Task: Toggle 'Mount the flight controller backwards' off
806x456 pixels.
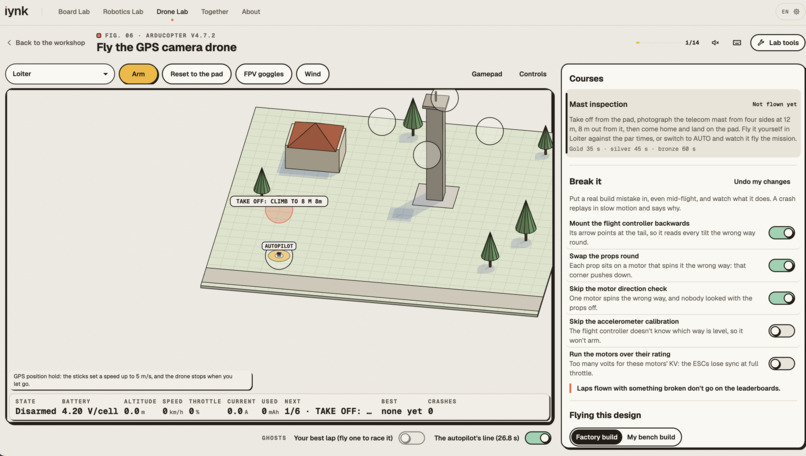Action: click(781, 232)
